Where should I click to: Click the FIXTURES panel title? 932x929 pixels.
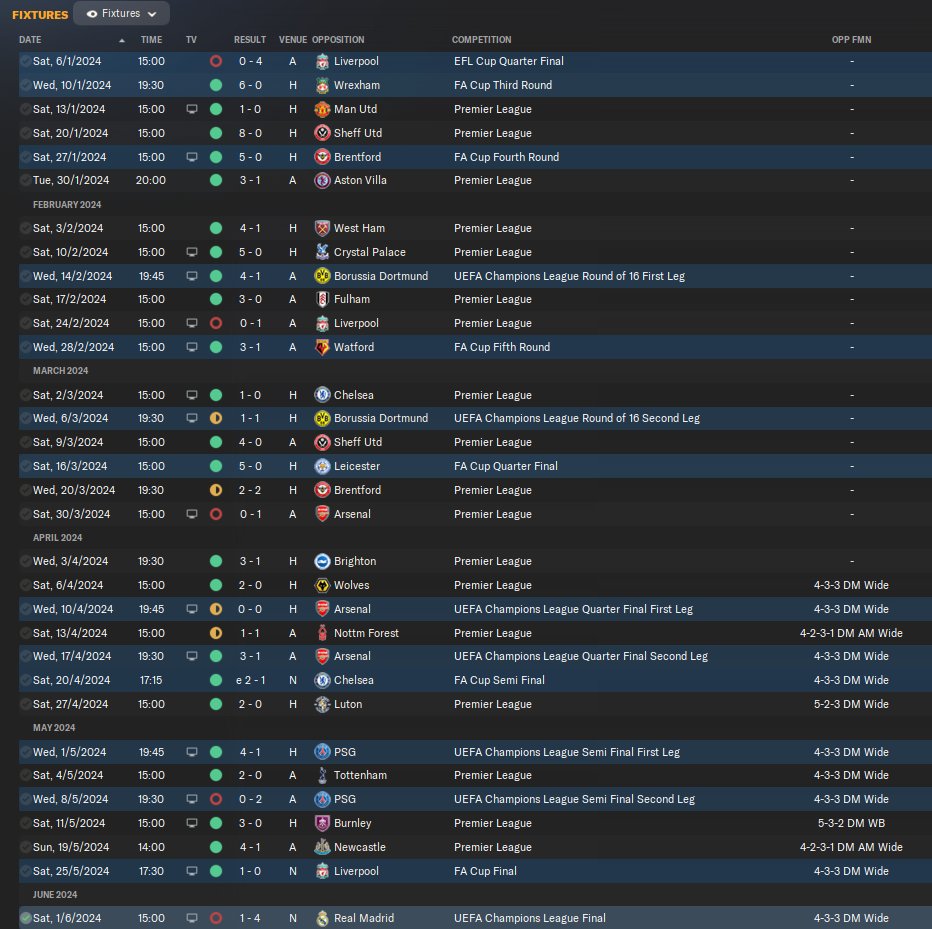tap(40, 15)
